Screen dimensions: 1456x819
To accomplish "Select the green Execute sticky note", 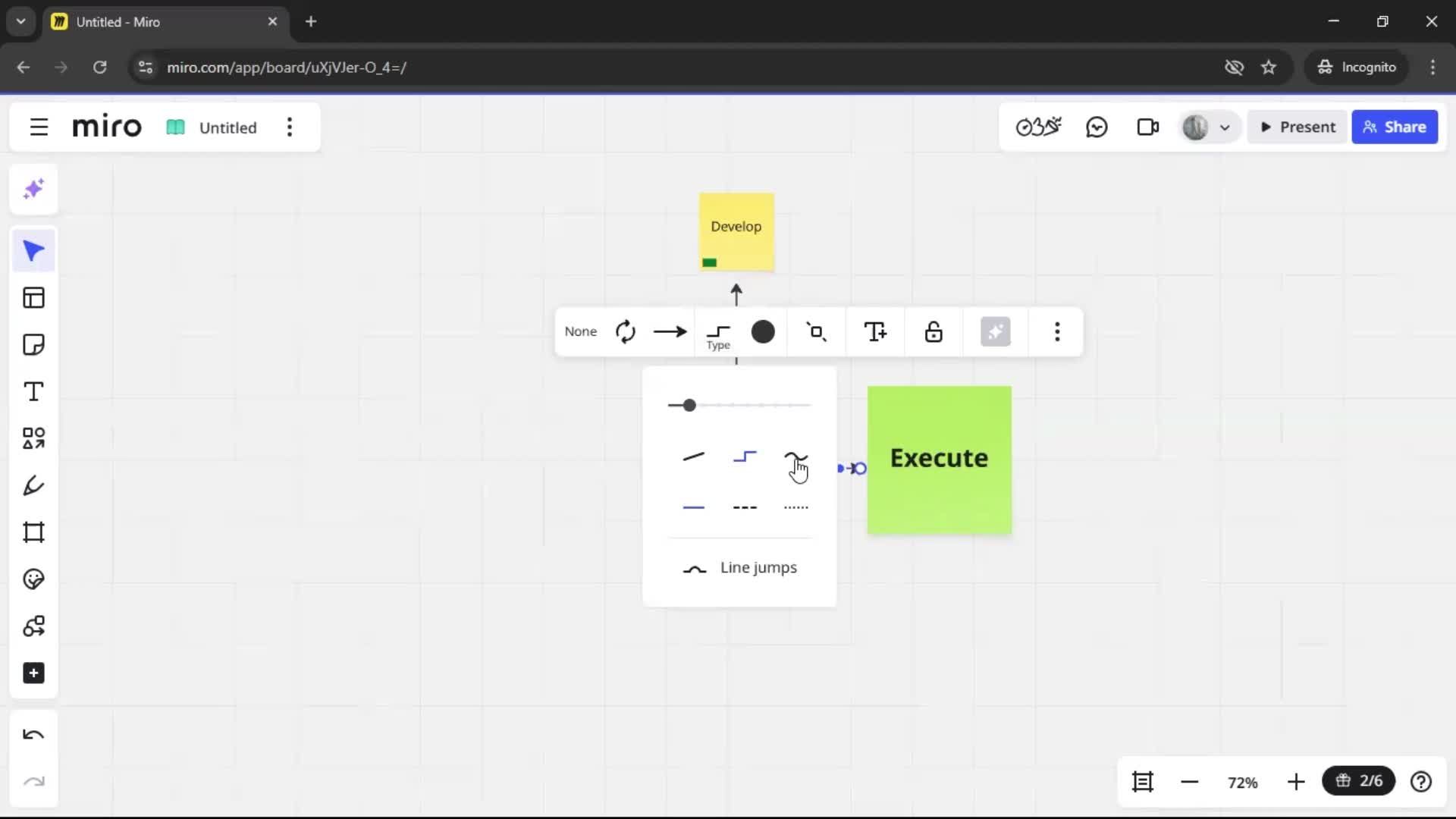I will click(939, 460).
